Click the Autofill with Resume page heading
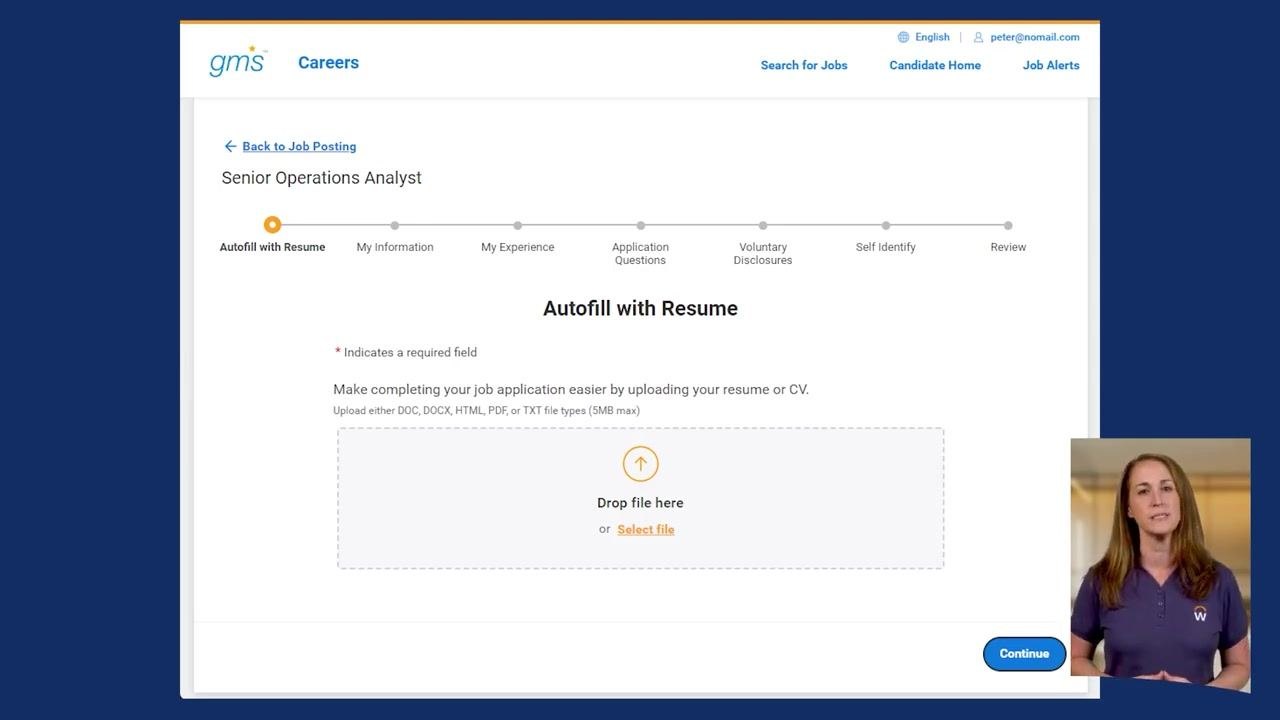Image resolution: width=1280 pixels, height=720 pixels. coord(640,308)
